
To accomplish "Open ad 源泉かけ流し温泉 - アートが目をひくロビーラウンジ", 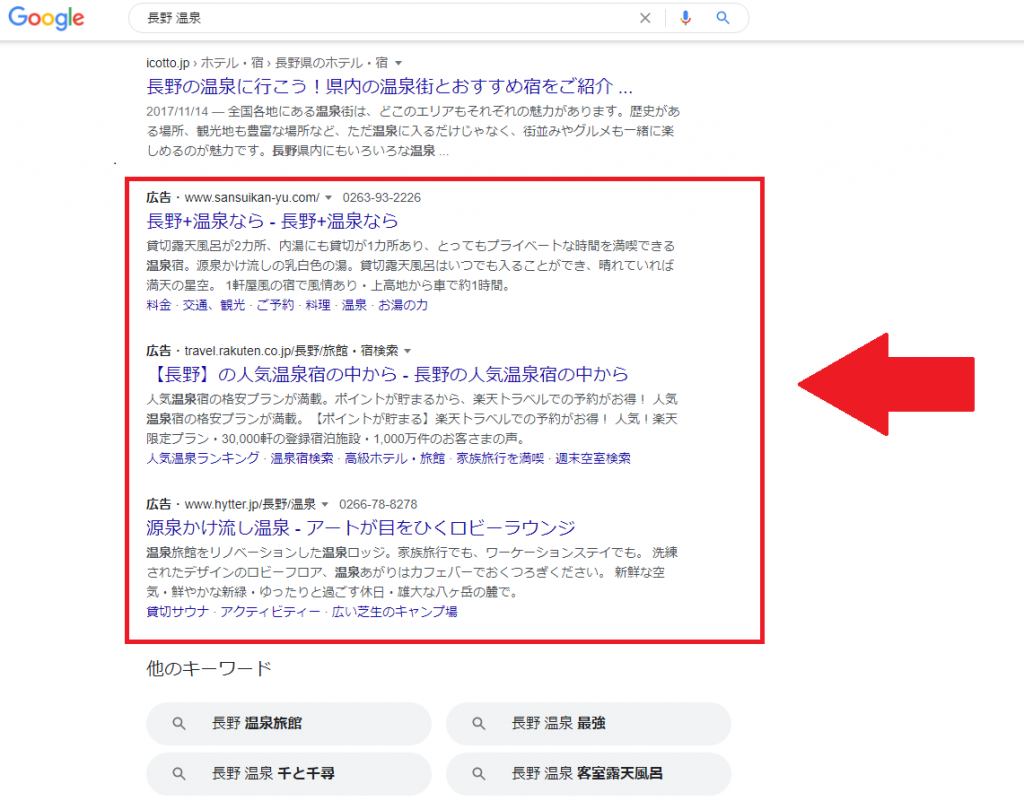I will click(x=360, y=527).
